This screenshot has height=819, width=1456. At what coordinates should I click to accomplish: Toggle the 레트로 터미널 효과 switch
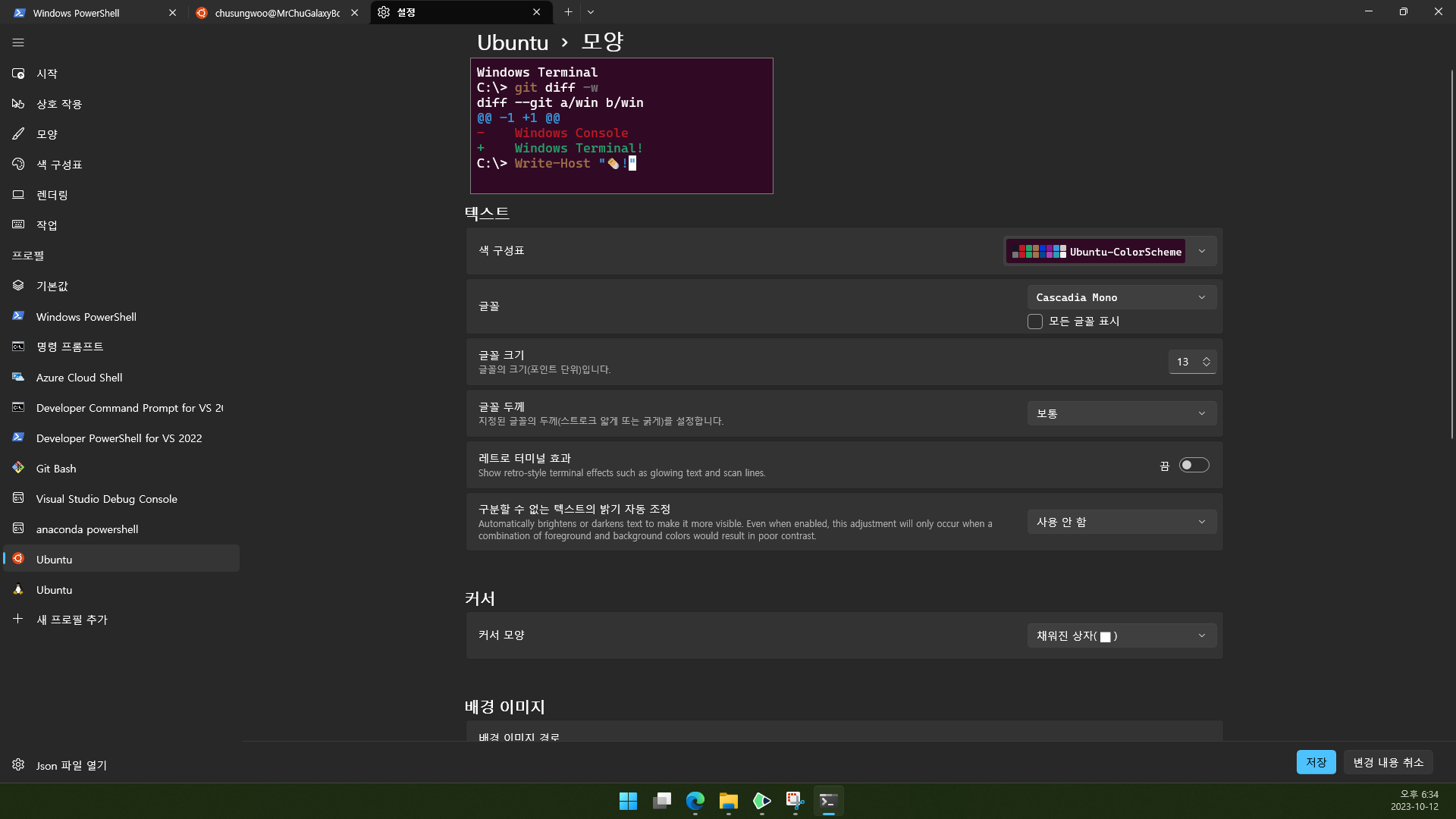[1194, 465]
